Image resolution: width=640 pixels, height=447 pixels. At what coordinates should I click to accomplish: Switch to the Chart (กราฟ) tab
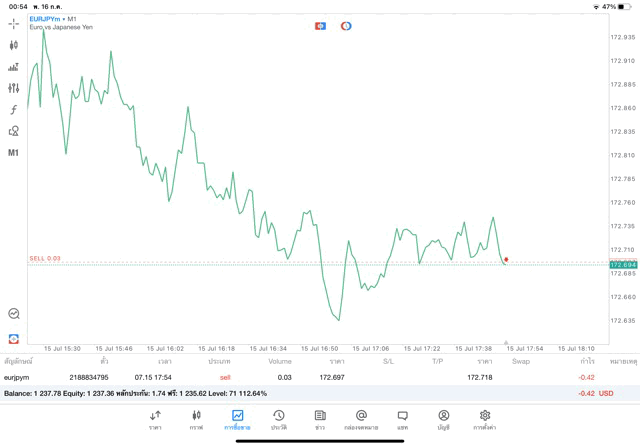[x=196, y=419]
